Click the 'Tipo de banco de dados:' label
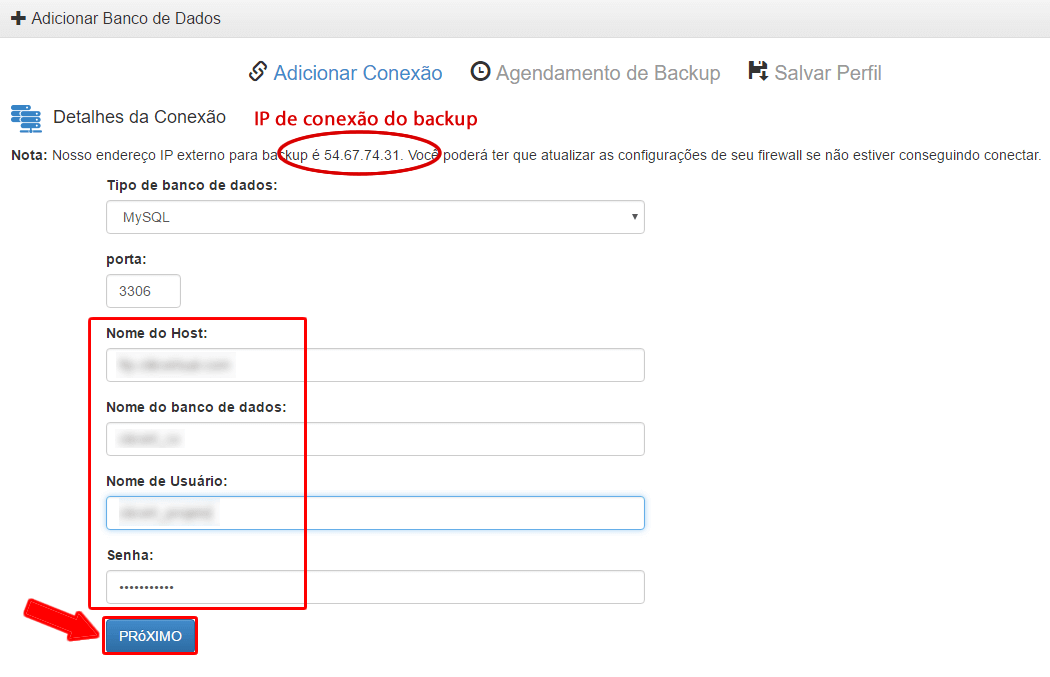Image resolution: width=1050 pixels, height=677 pixels. [192, 185]
